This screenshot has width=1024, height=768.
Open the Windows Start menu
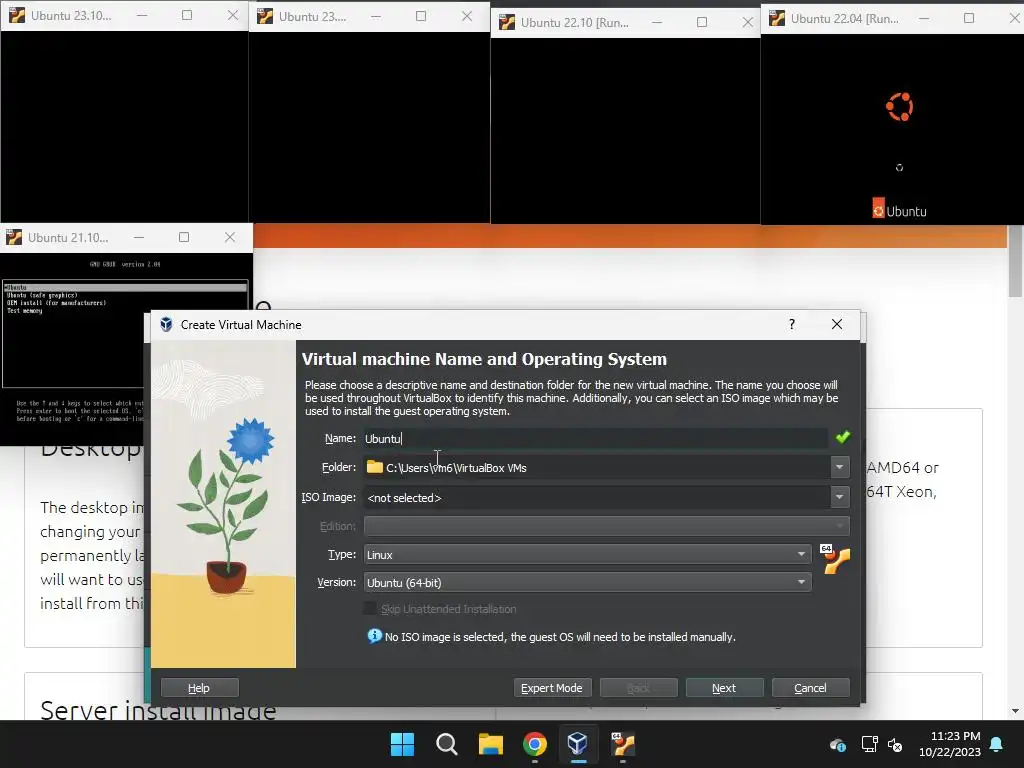(x=402, y=744)
